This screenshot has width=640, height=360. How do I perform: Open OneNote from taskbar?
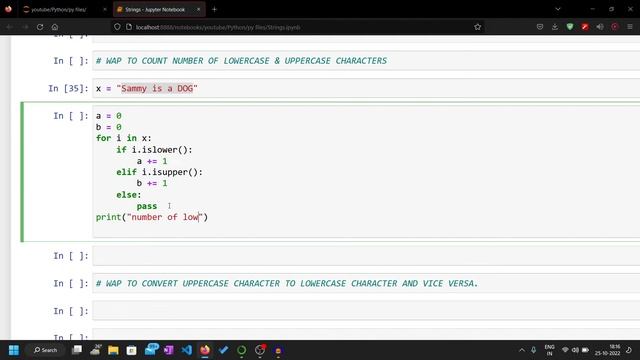tap(168, 350)
